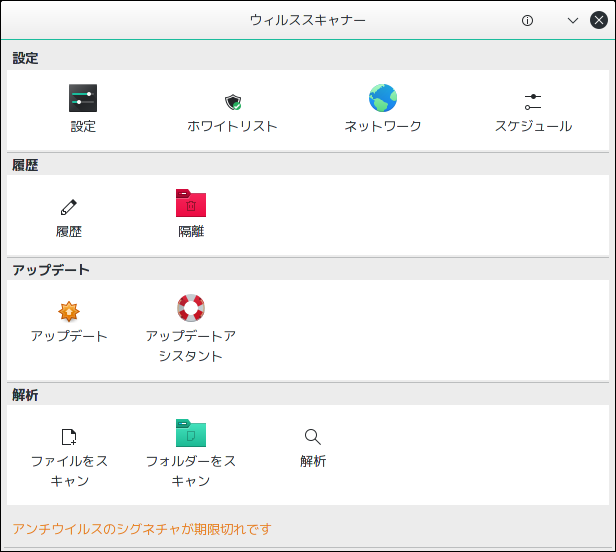Click the green folder scan icon
The image size is (616, 552).
pos(191,433)
